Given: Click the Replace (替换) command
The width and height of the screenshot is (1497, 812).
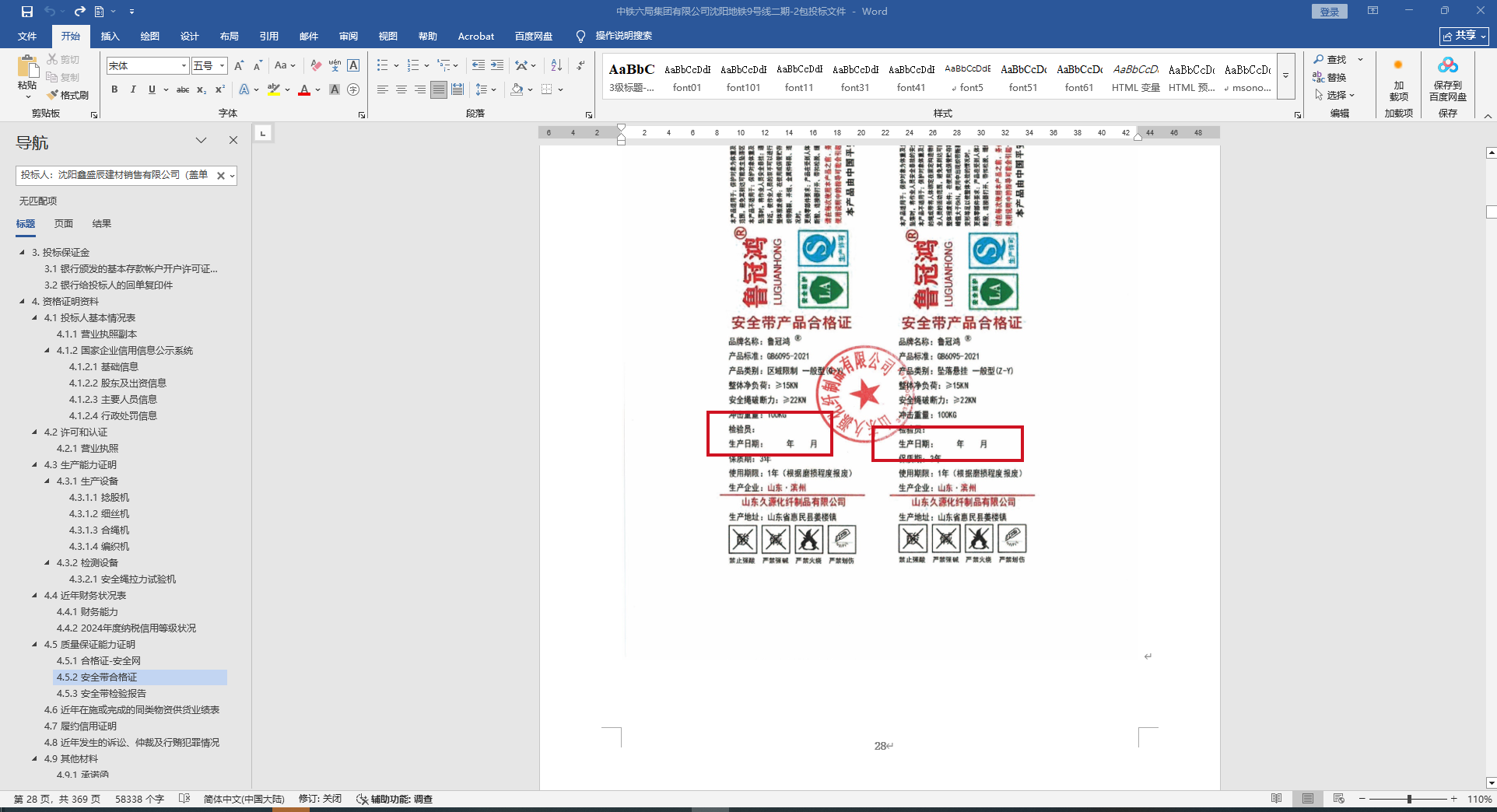Looking at the screenshot, I should (x=1330, y=77).
